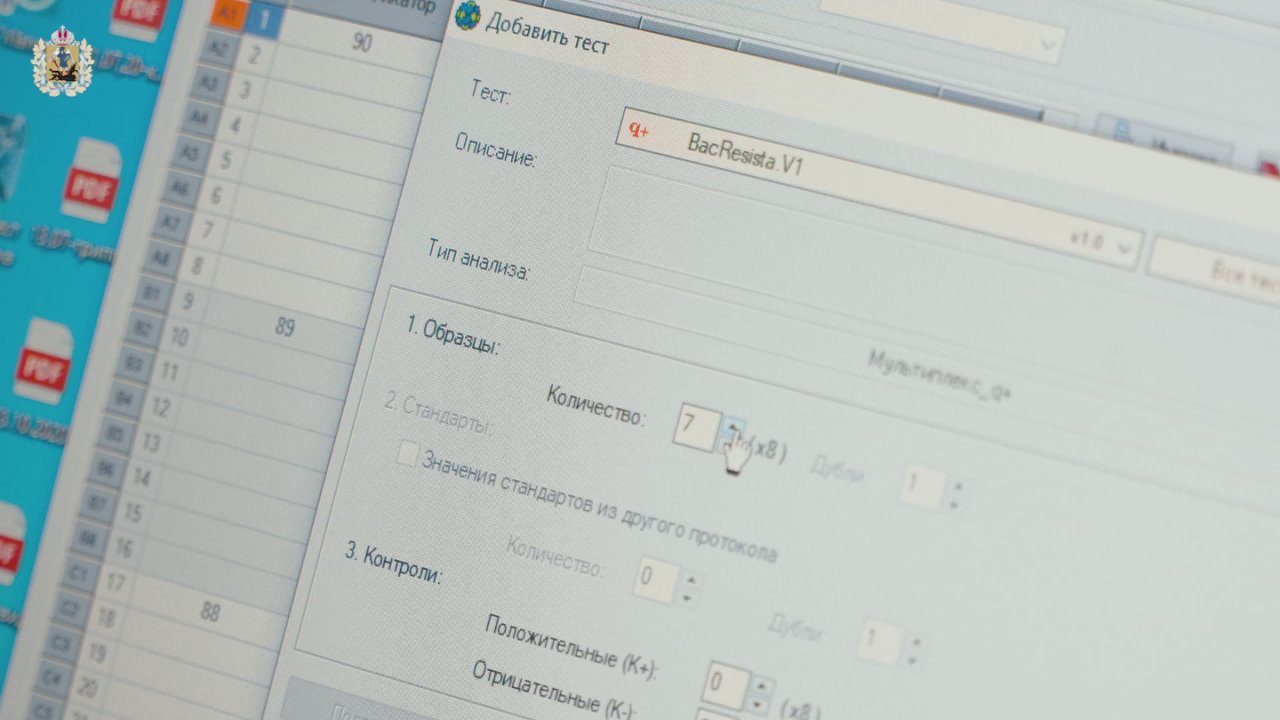Screen dimensions: 1280x720
Task: Increase Образцы Количество with the up arrow
Action: [x=733, y=426]
